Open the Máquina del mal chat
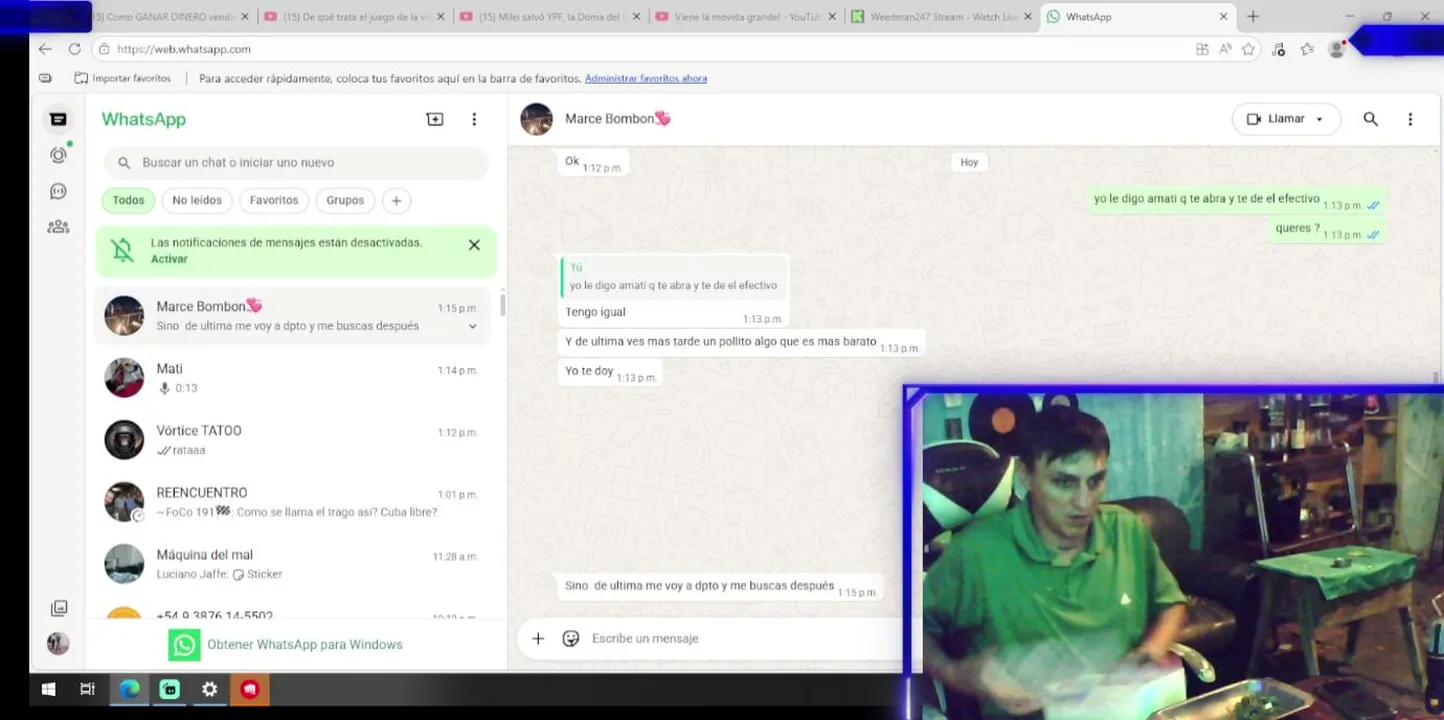The height and width of the screenshot is (720, 1444). pos(294,564)
